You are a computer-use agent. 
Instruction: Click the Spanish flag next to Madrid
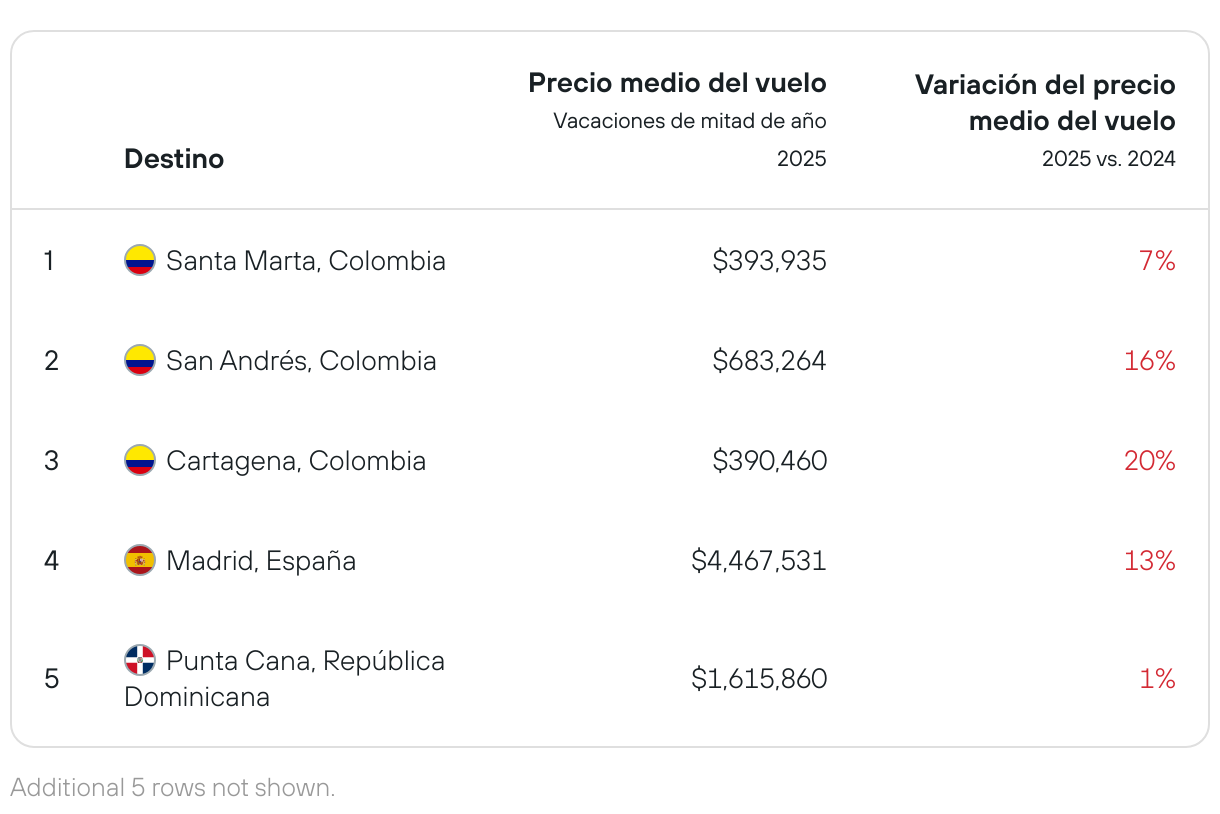pos(140,560)
